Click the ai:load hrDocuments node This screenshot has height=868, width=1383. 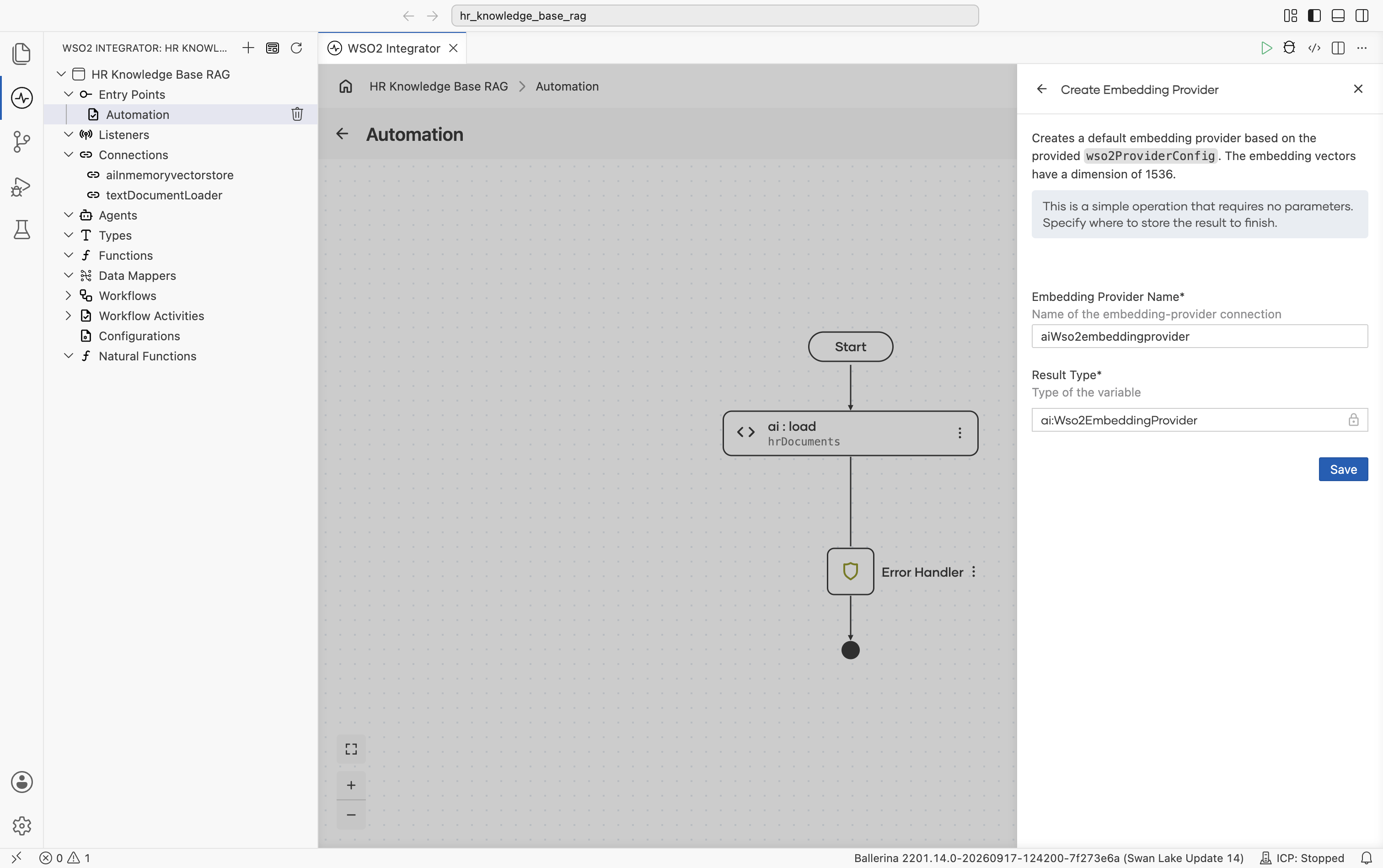tap(850, 434)
